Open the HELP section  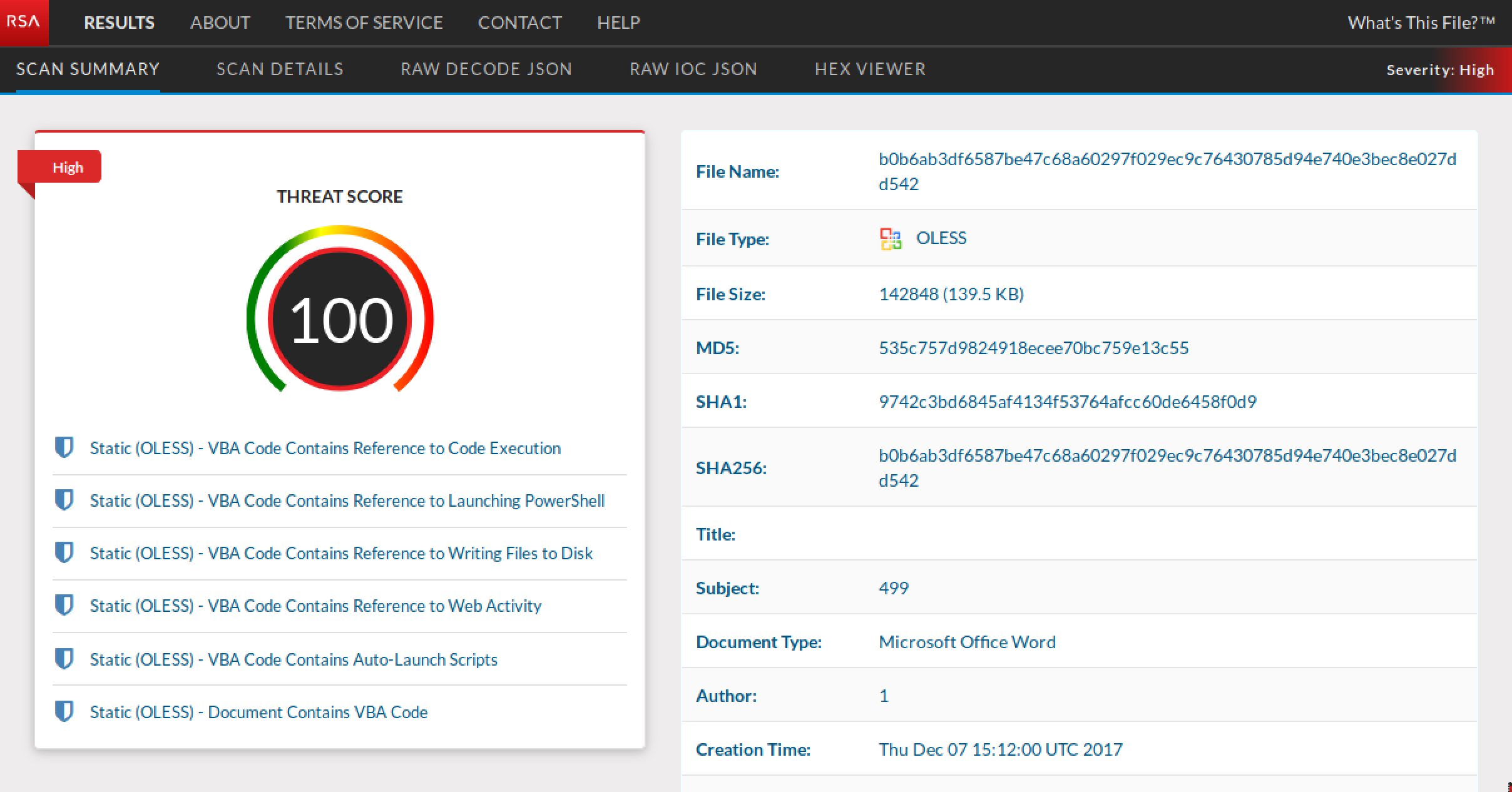(618, 23)
